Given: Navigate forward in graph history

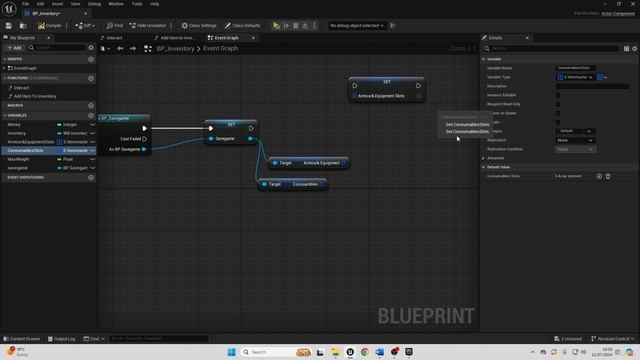Looking at the screenshot, I should [x=133, y=49].
